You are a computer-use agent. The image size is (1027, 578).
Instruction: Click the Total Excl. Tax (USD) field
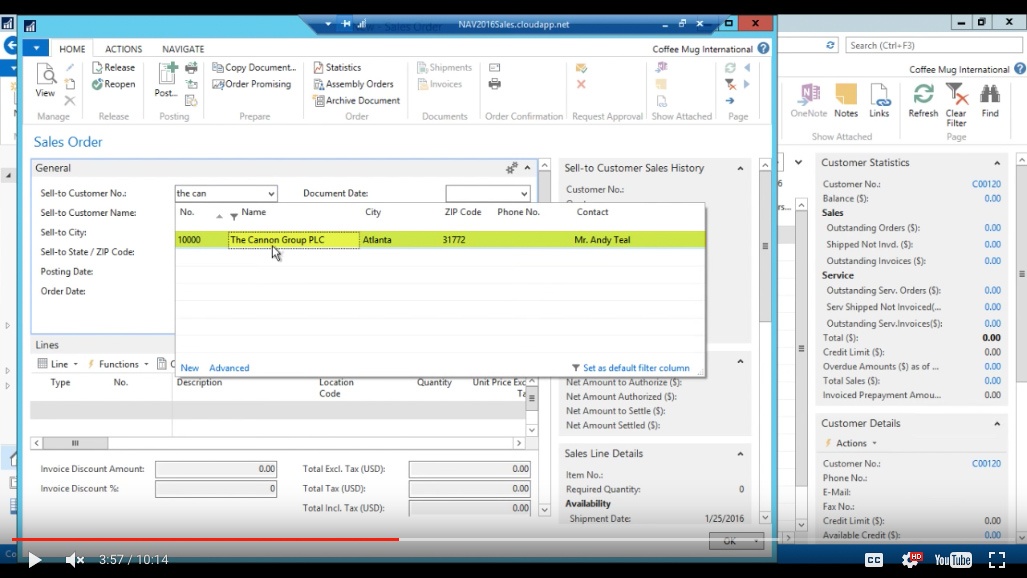[x=470, y=469]
